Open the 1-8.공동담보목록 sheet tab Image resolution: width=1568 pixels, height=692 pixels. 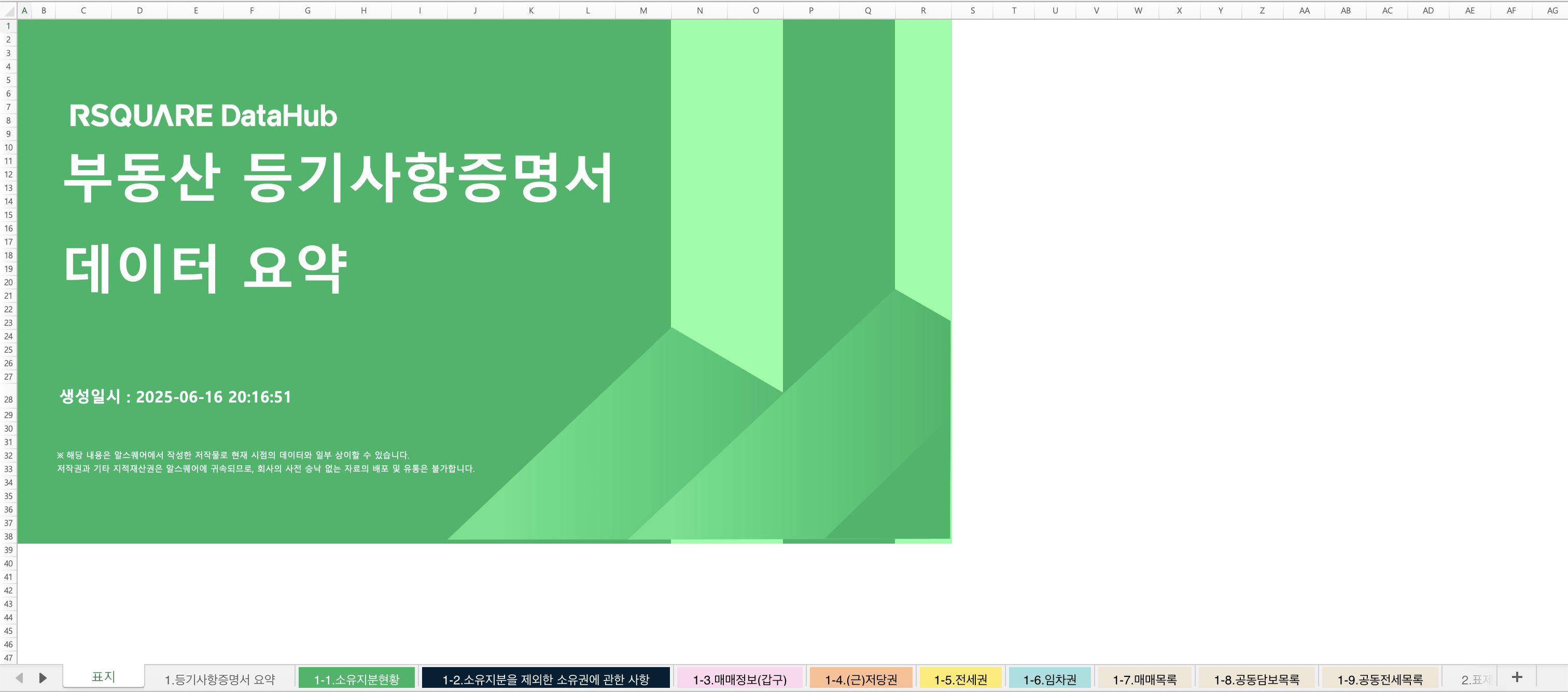[x=1256, y=679]
